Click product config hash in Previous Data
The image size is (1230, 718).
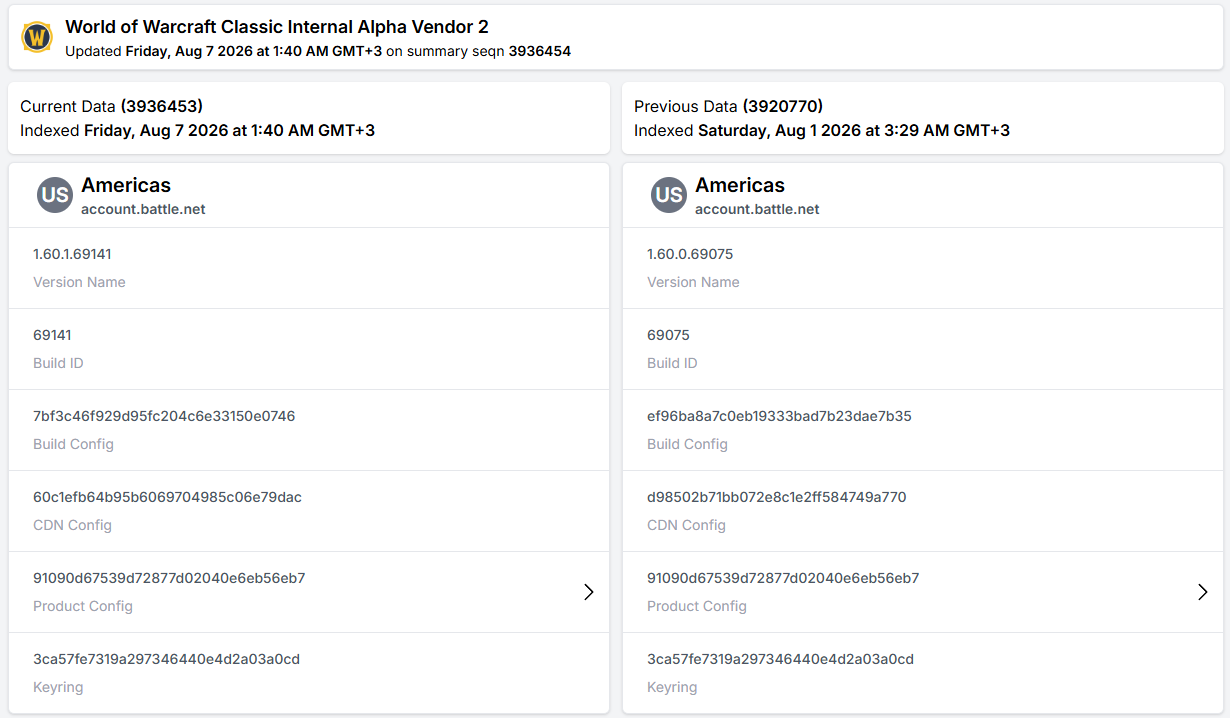pyautogui.click(x=783, y=578)
